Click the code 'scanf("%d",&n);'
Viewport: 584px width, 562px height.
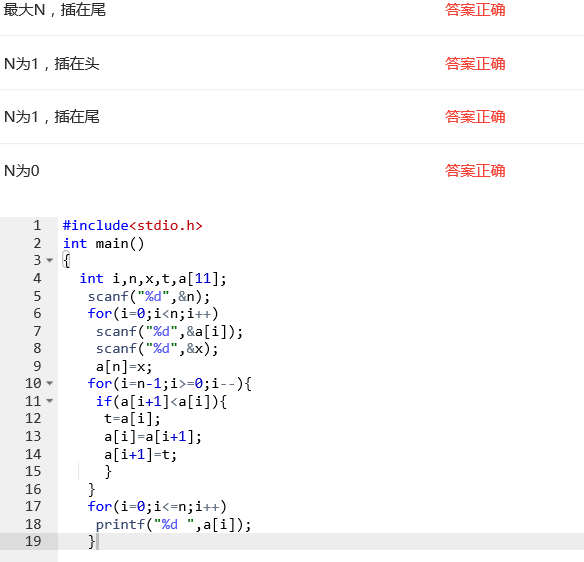click(149, 296)
